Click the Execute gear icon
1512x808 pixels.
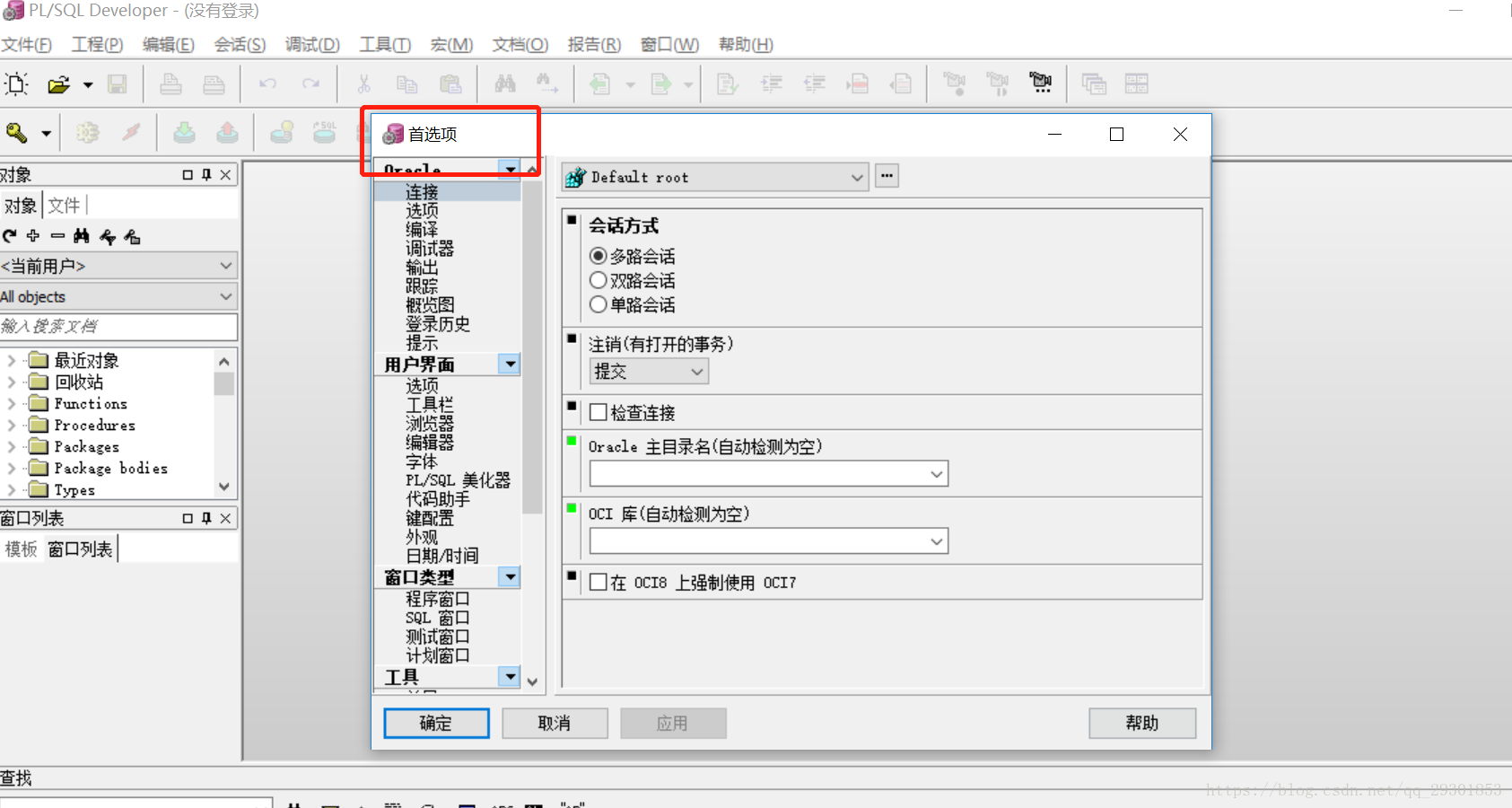pyautogui.click(x=88, y=133)
